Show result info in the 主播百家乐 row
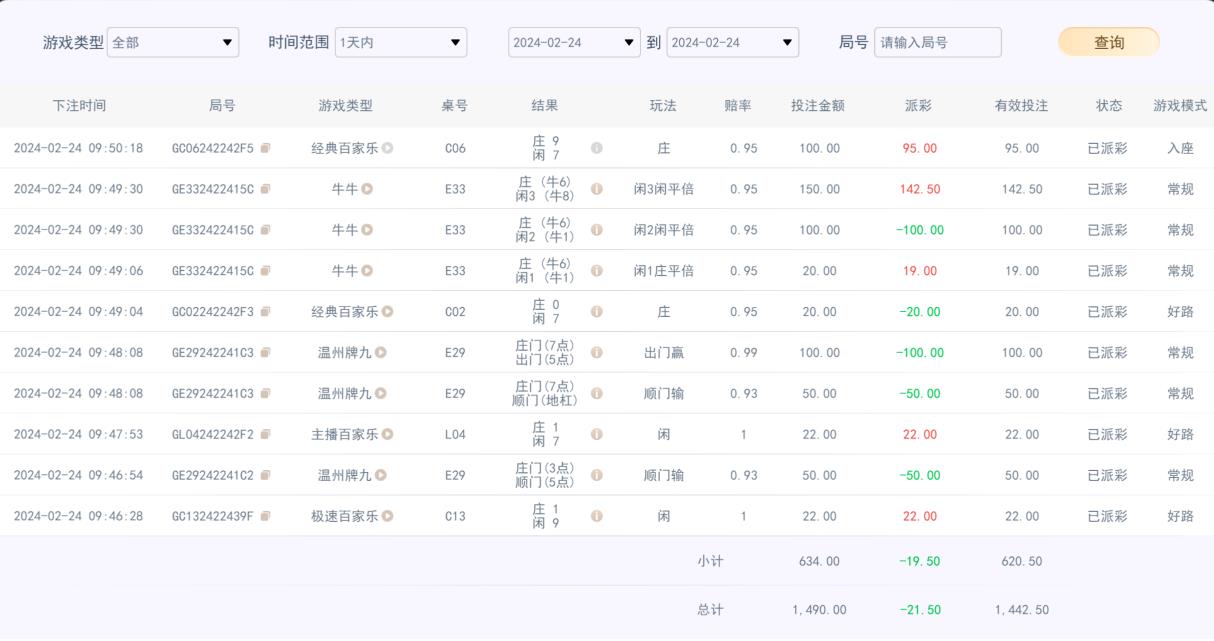Image resolution: width=1214 pixels, height=641 pixels. coord(597,435)
